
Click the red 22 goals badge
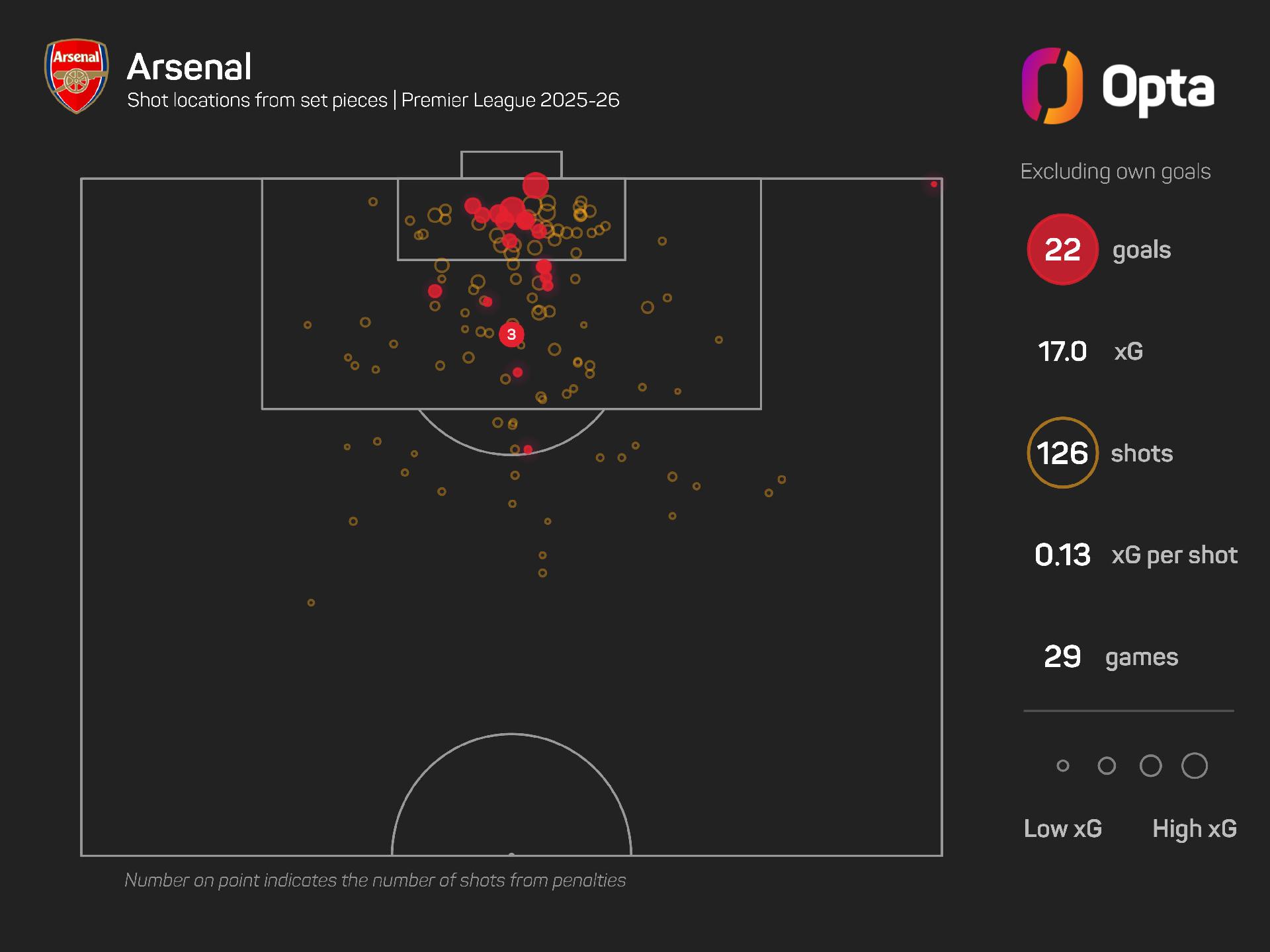[1062, 249]
